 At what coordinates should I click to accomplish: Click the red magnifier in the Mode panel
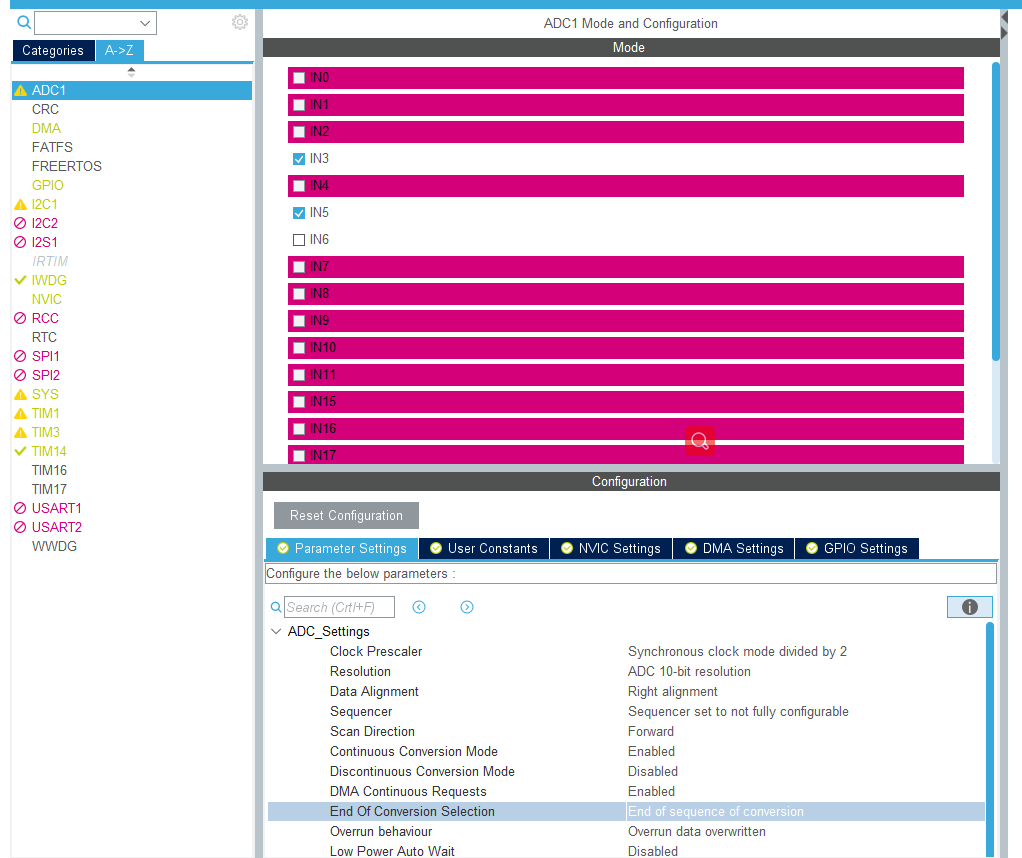(700, 441)
